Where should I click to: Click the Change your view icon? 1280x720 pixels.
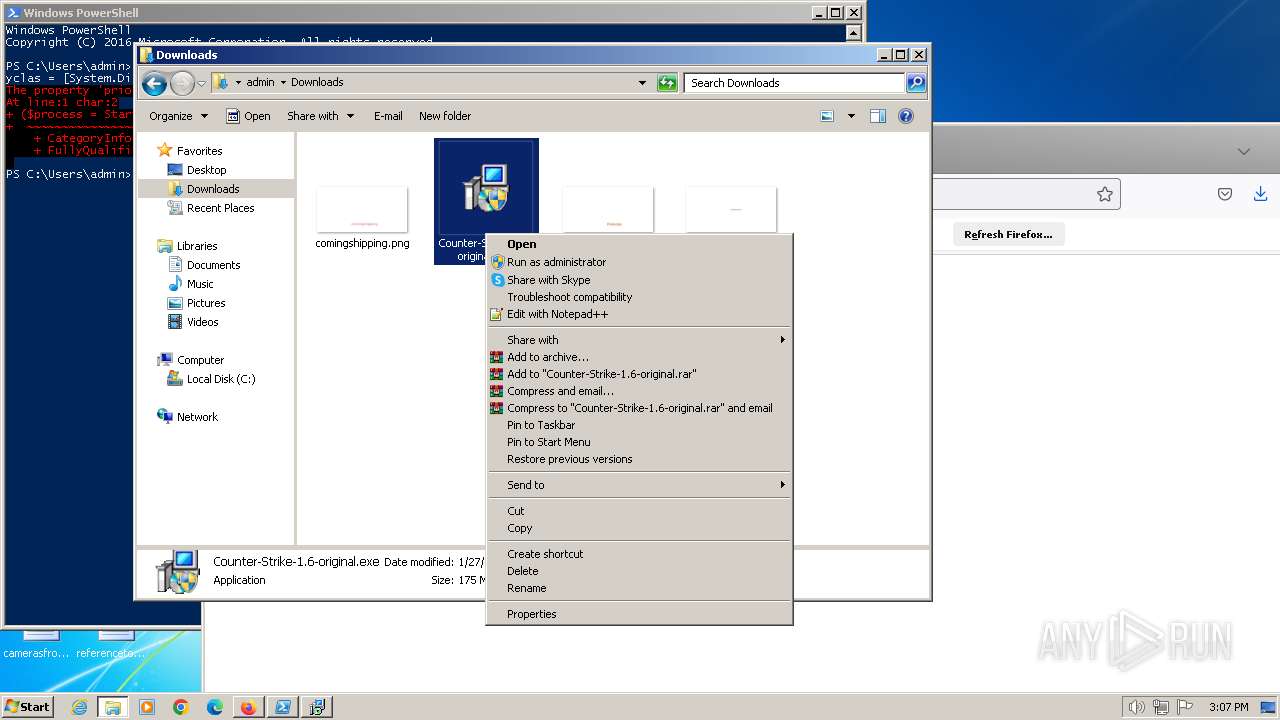click(x=827, y=116)
